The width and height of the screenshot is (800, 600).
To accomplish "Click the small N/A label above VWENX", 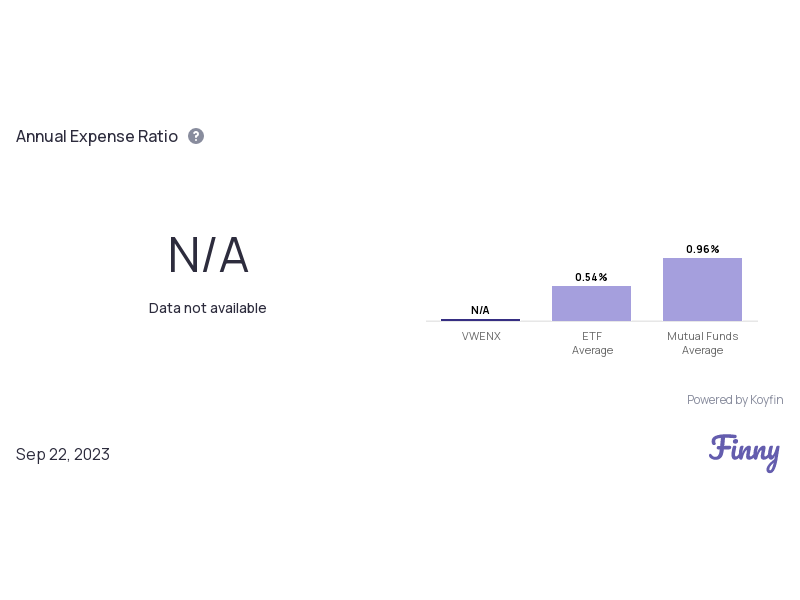I will coord(480,310).
